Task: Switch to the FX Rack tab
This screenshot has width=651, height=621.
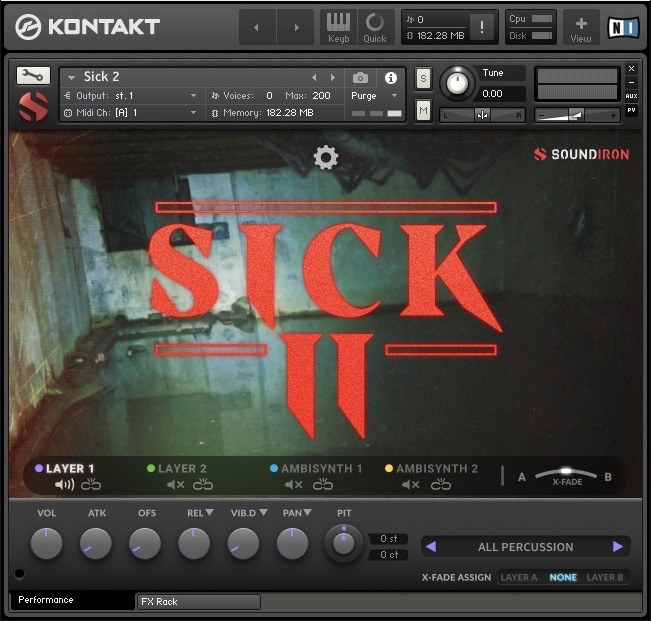Action: [x=199, y=601]
